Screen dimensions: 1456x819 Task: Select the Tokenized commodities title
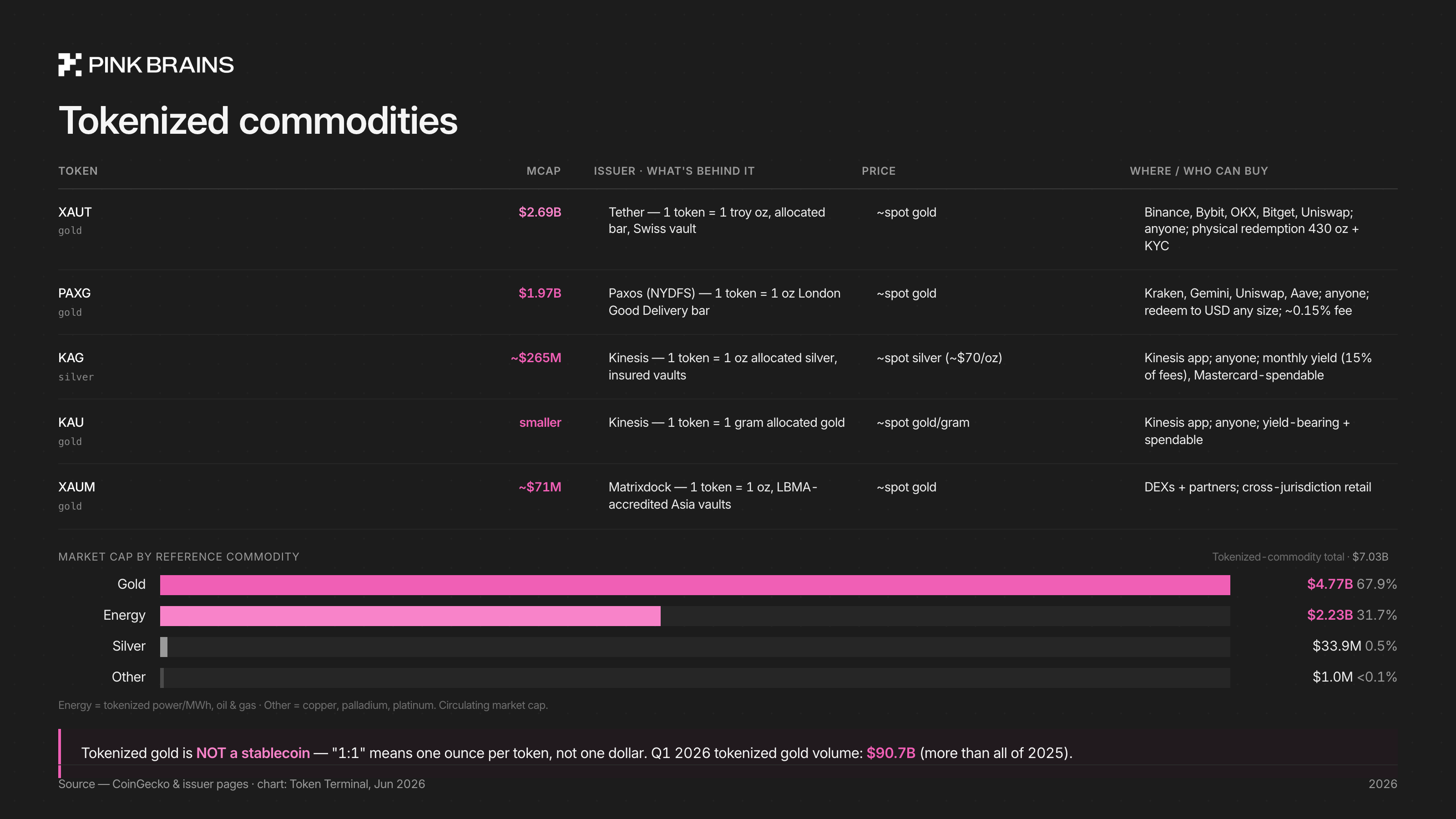tap(258, 121)
